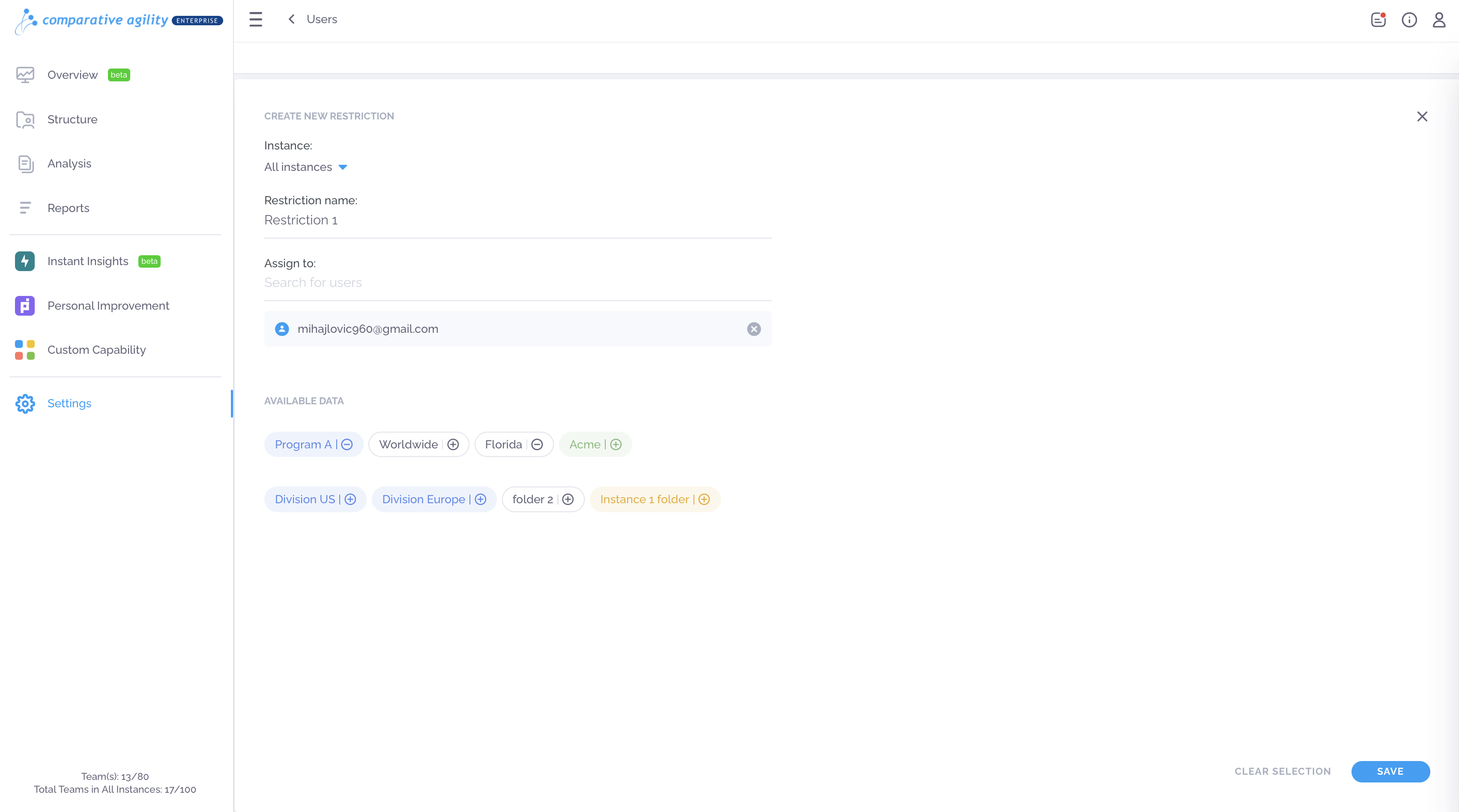Click the Reports bars icon
1459x812 pixels.
tap(25, 208)
